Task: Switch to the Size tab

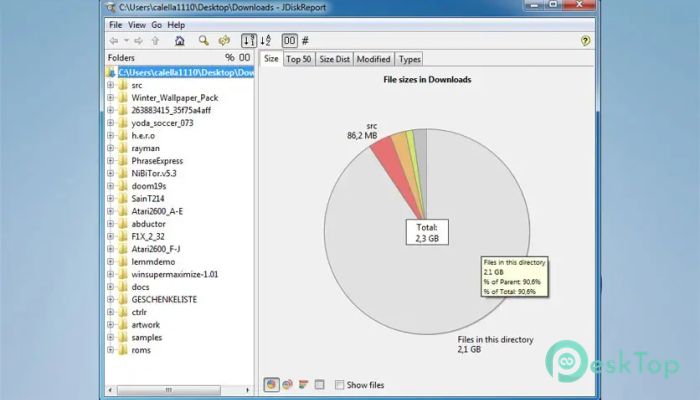Action: pyautogui.click(x=271, y=58)
